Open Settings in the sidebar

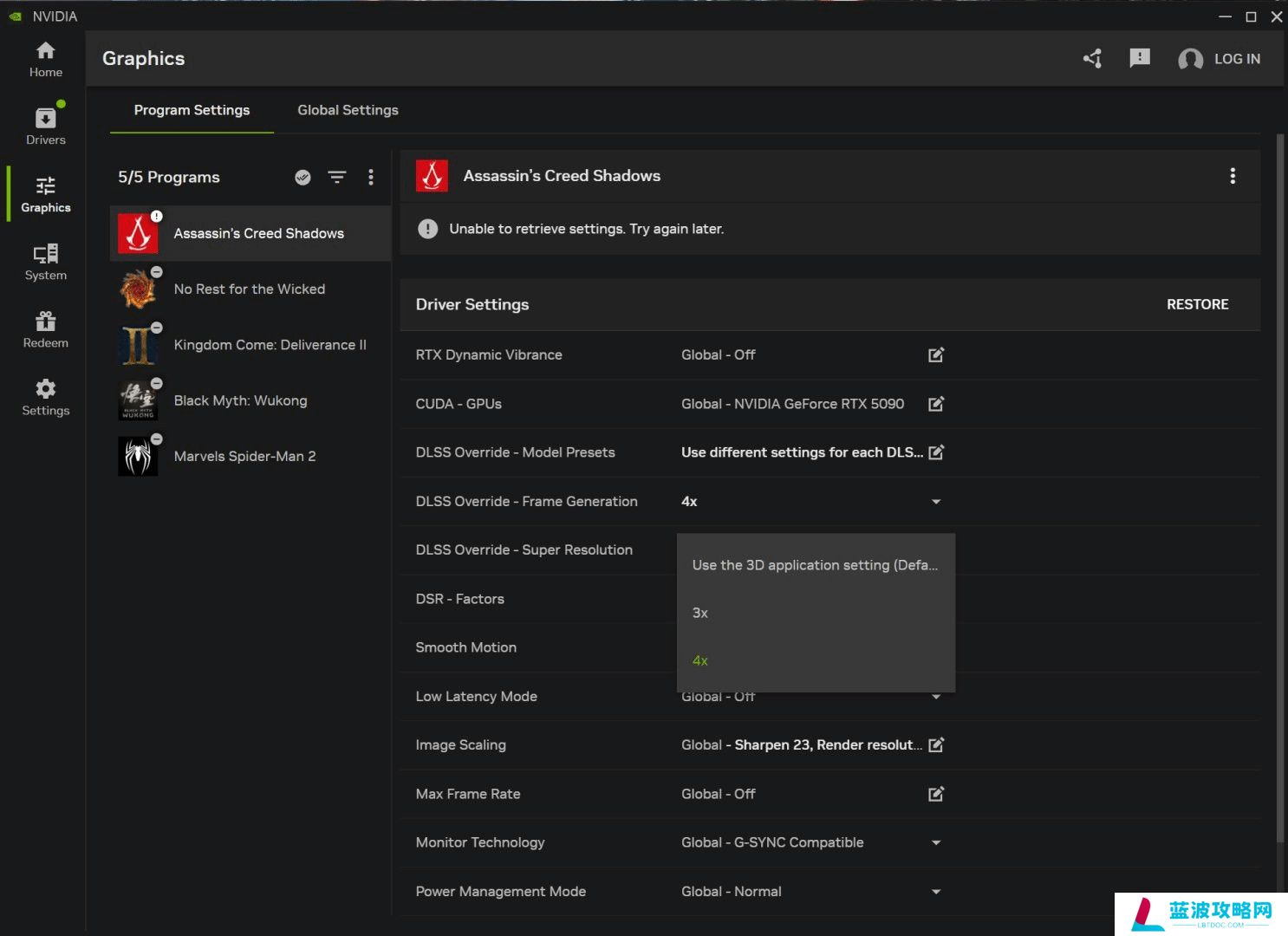[45, 398]
